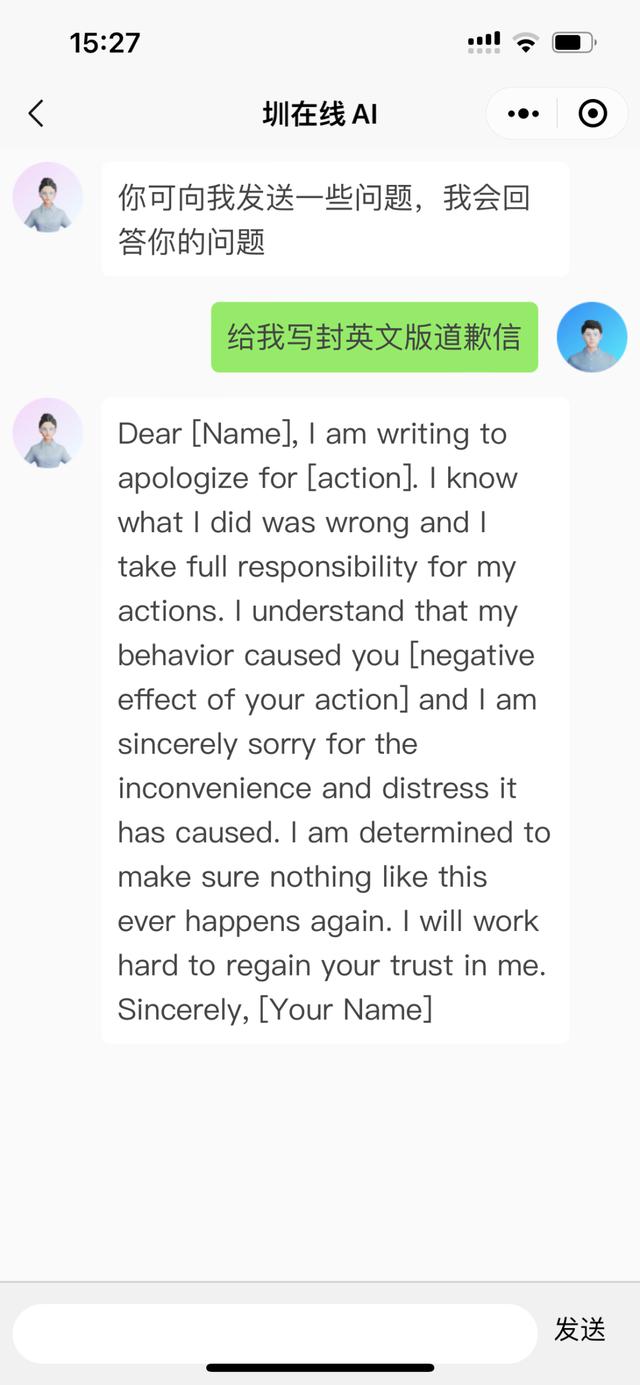640x1385 pixels.
Task: Tap the [Your Name] placeholder text
Action: (345, 1008)
